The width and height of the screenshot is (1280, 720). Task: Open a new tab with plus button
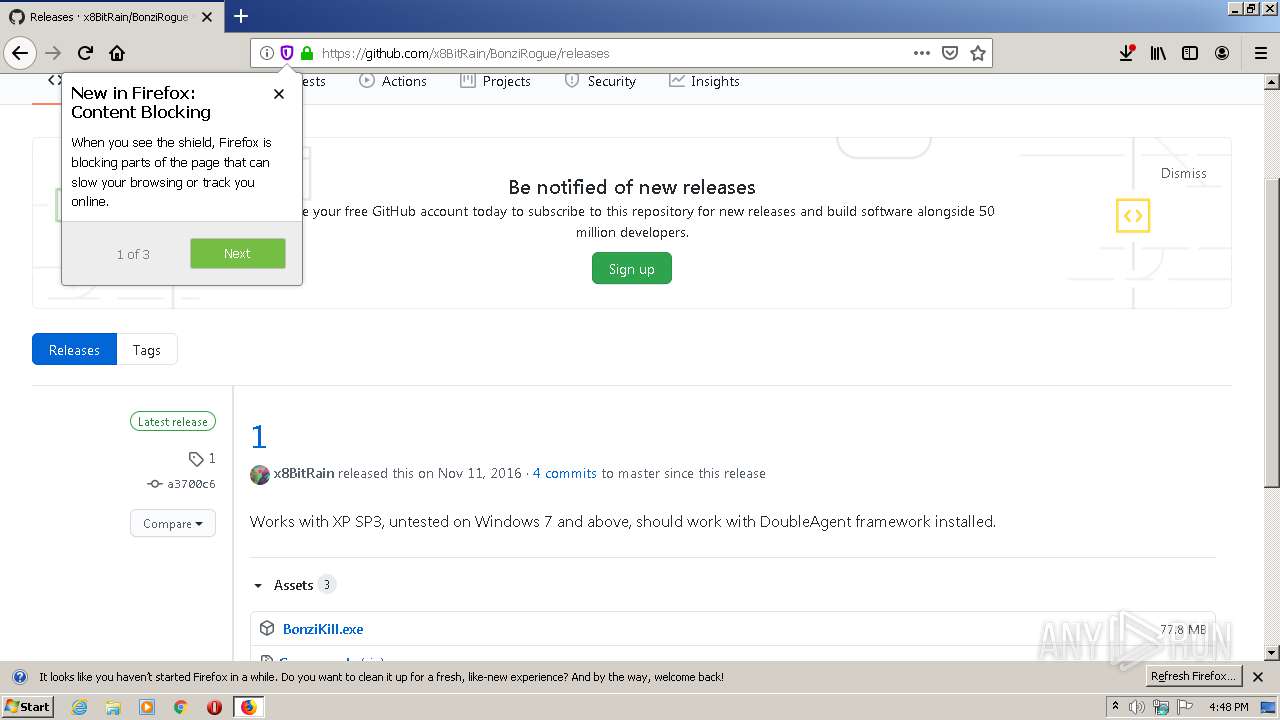[x=241, y=16]
